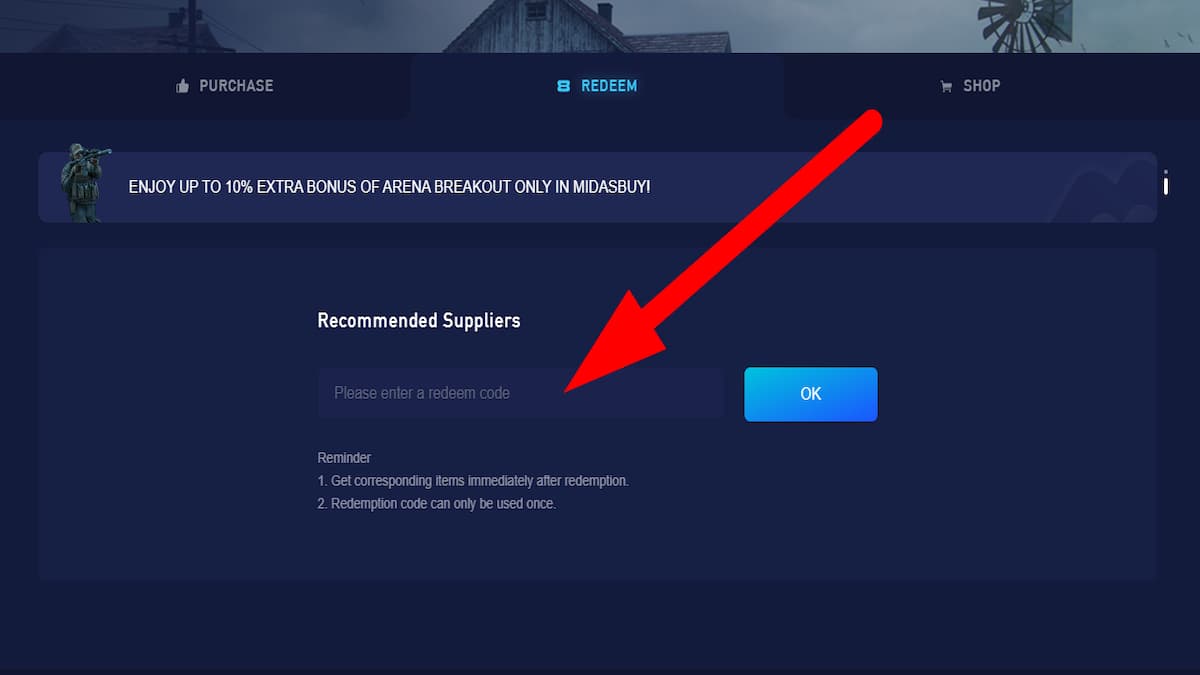Click the Recommended Suppliers heading
1200x675 pixels.
coord(419,321)
